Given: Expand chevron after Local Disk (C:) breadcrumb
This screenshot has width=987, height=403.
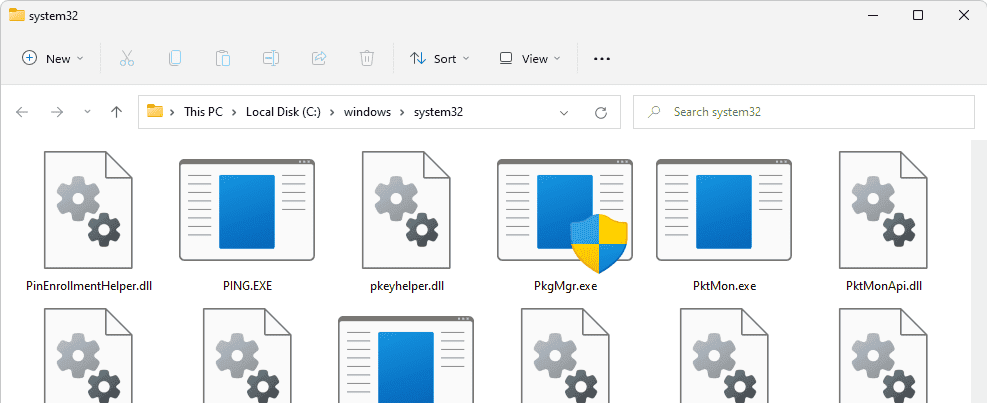Looking at the screenshot, I should (332, 112).
